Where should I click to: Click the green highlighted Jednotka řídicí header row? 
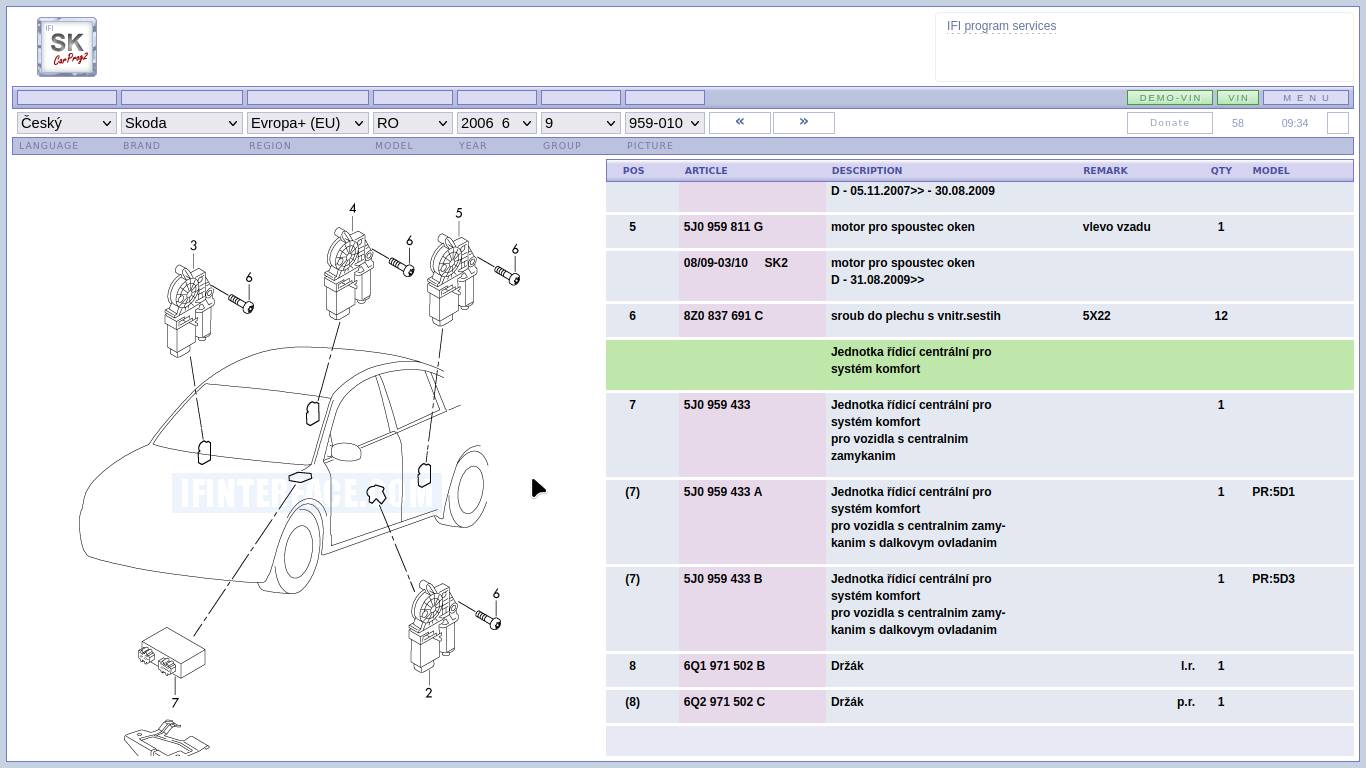point(980,364)
